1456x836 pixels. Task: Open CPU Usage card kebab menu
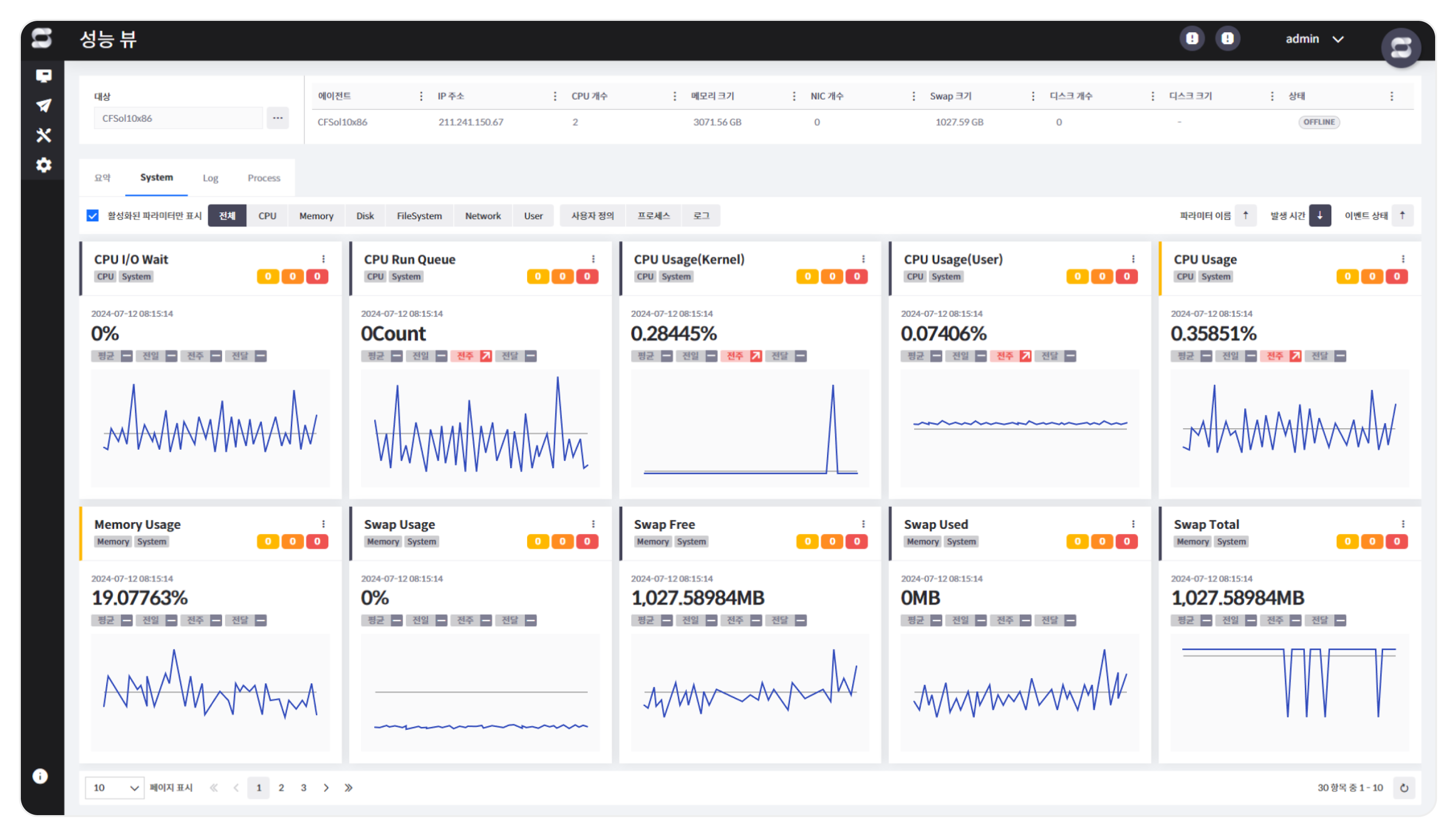point(1403,259)
